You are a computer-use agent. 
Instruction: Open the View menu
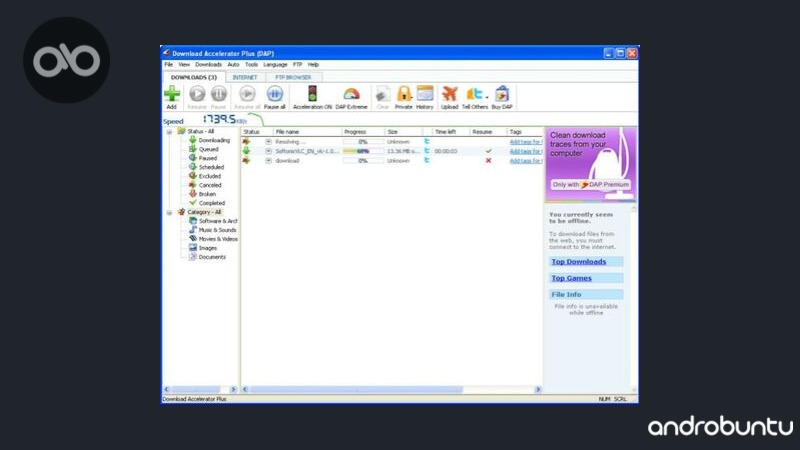(x=184, y=65)
